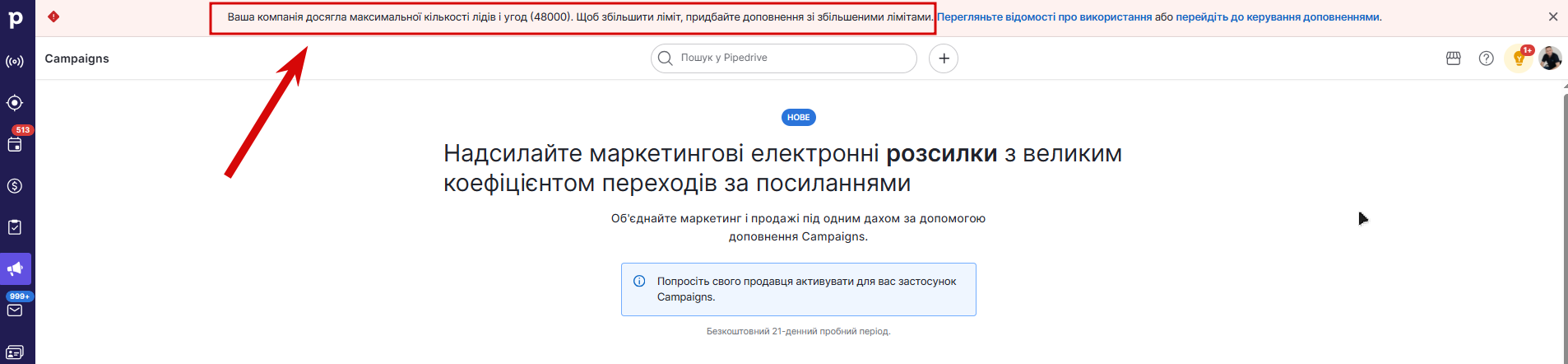Click the red warning diamond icon
Screen dimensions: 1568x364
click(x=53, y=16)
